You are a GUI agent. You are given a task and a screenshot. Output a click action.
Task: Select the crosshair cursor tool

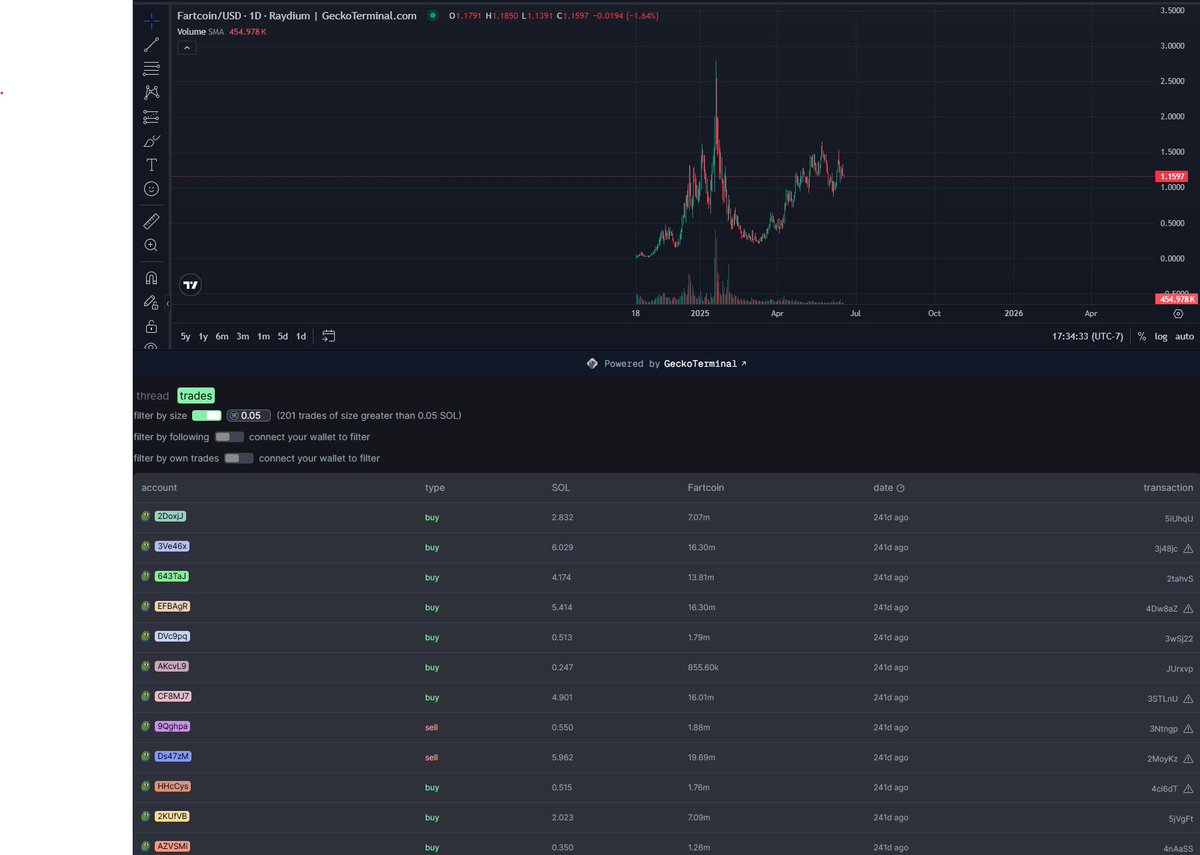click(151, 20)
